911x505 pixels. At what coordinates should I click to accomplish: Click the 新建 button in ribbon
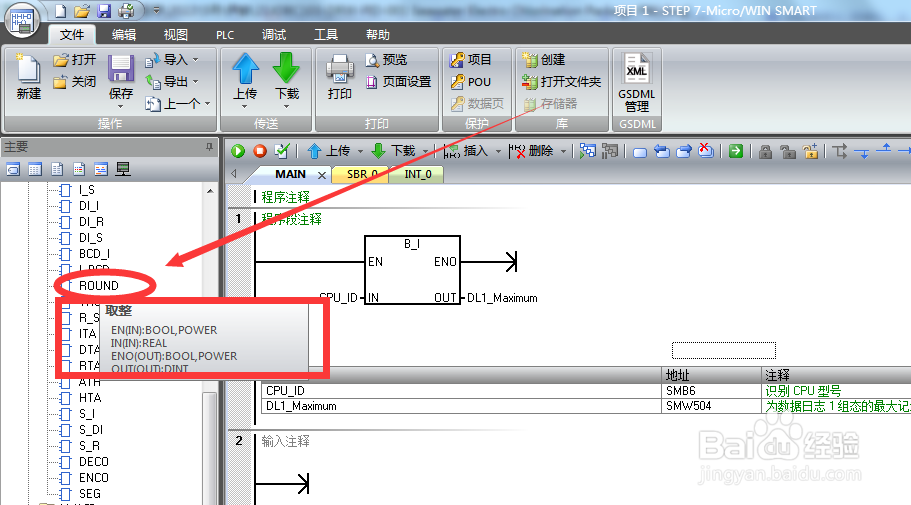[28, 77]
